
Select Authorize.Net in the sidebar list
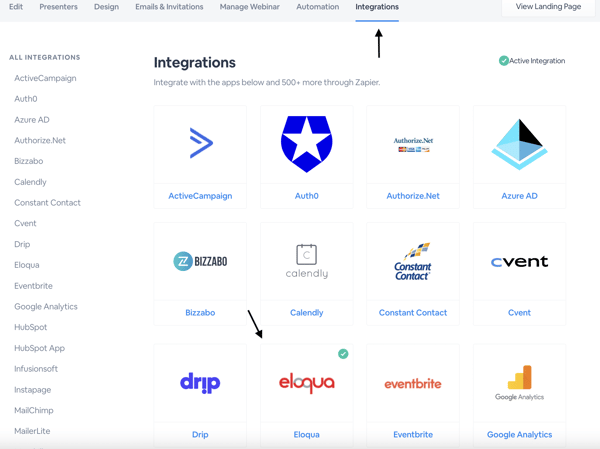click(x=40, y=140)
